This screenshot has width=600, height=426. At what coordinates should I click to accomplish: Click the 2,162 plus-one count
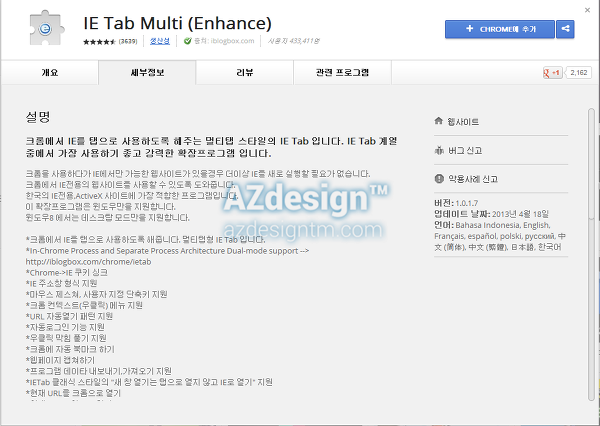pos(579,72)
